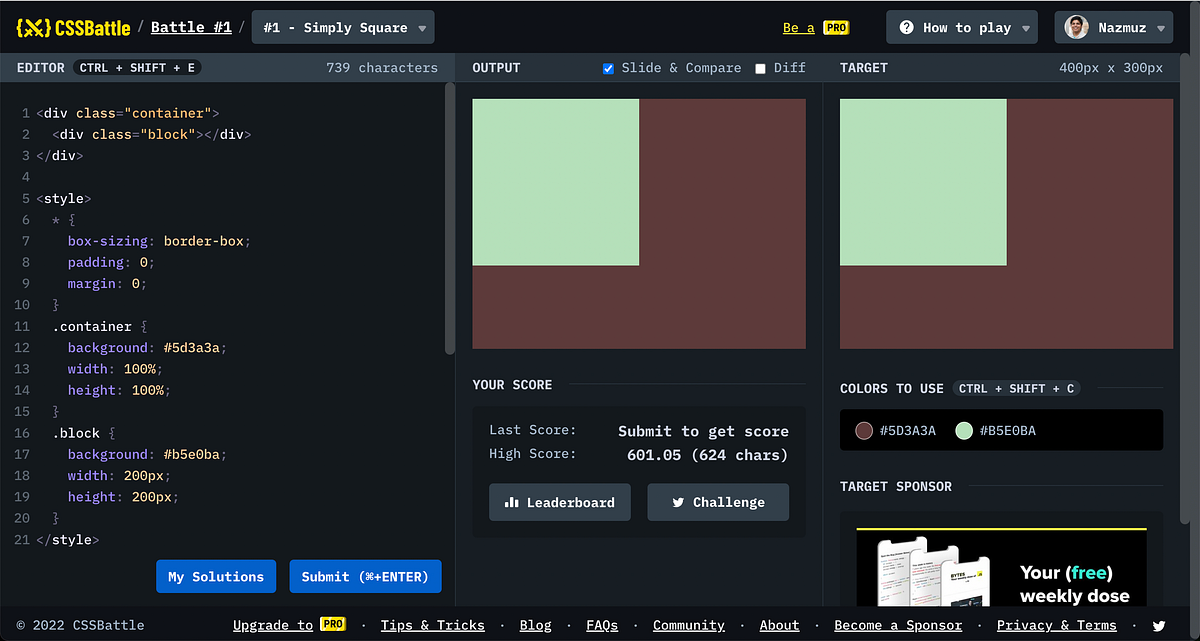The height and width of the screenshot is (641, 1200).
Task: Click the #B5E0BA green color swatch
Action: coord(964,430)
